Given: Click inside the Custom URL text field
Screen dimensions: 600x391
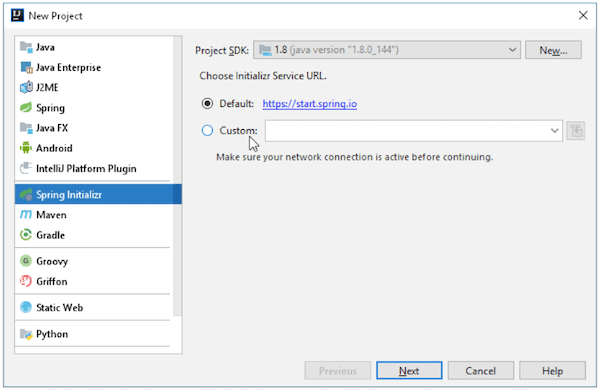Looking at the screenshot, I should pyautogui.click(x=406, y=131).
